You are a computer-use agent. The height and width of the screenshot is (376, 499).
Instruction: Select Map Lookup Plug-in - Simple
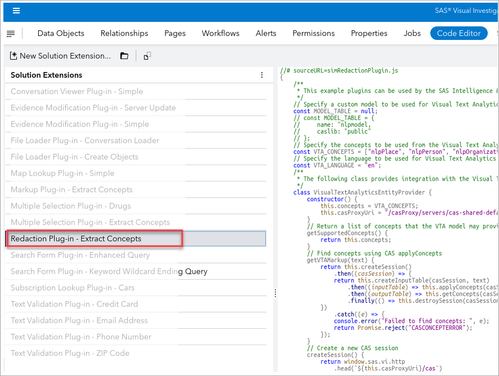tap(136, 173)
